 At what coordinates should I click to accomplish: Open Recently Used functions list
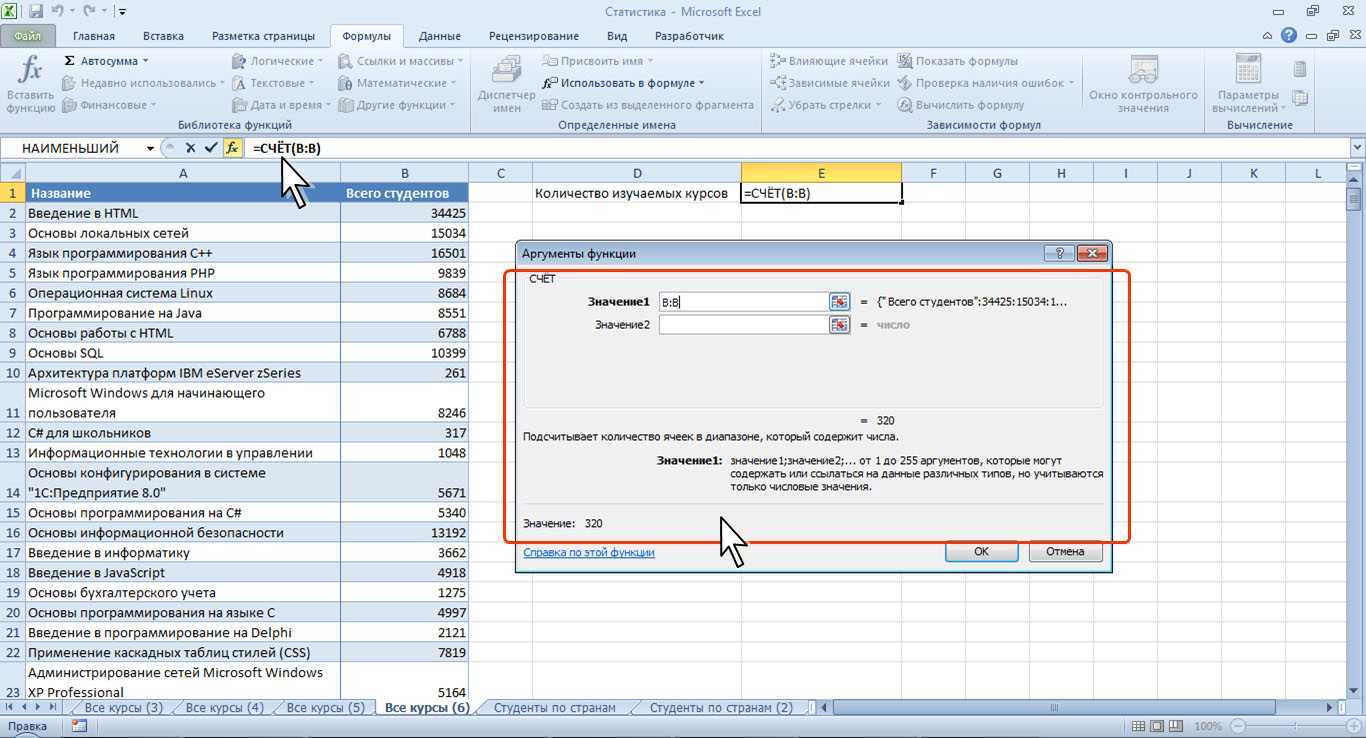[142, 83]
